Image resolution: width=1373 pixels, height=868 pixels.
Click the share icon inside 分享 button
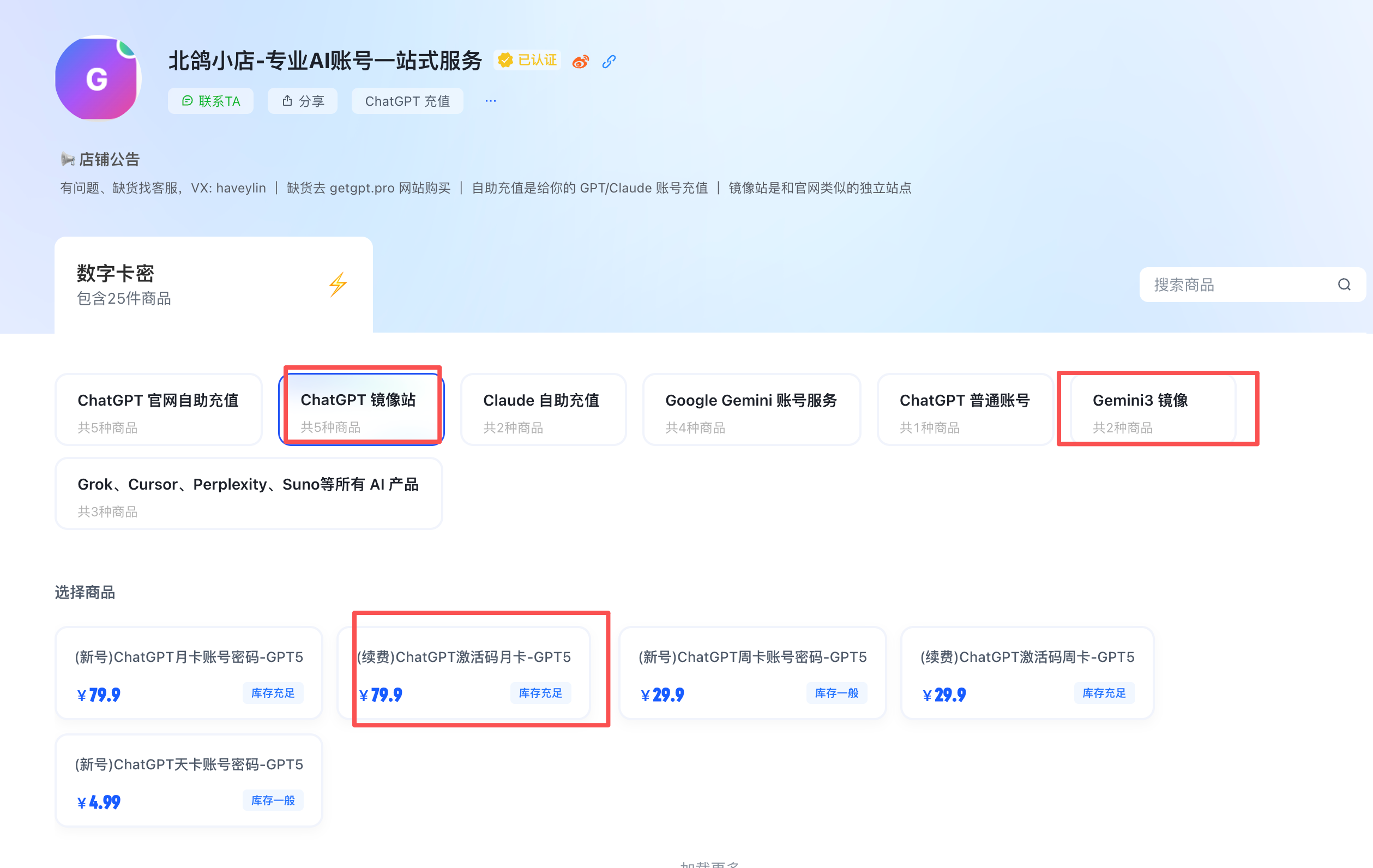tap(288, 100)
